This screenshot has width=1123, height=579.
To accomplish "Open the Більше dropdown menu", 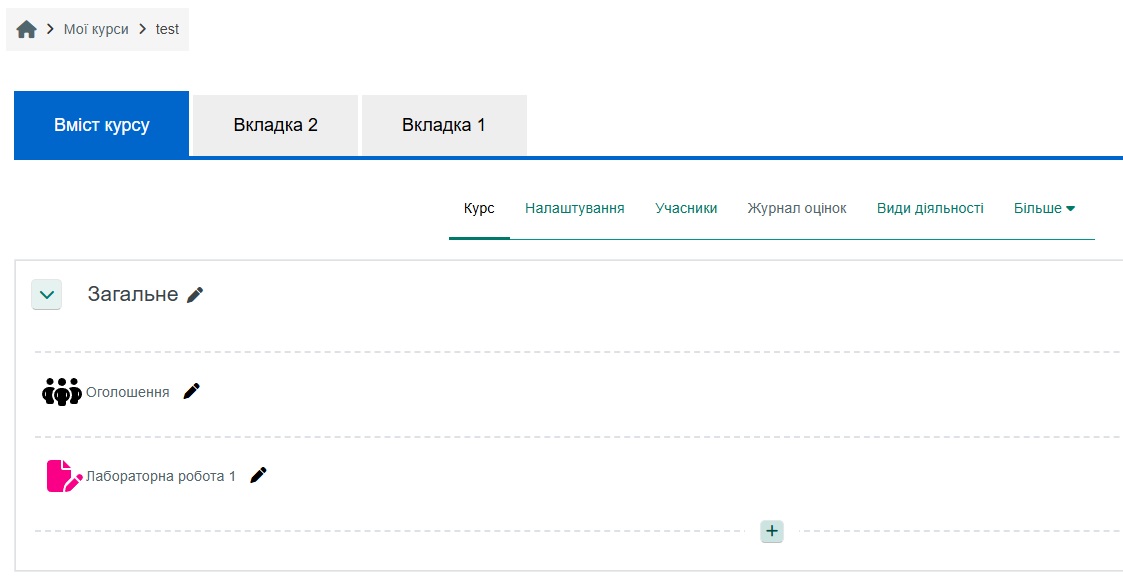I will pos(1044,208).
